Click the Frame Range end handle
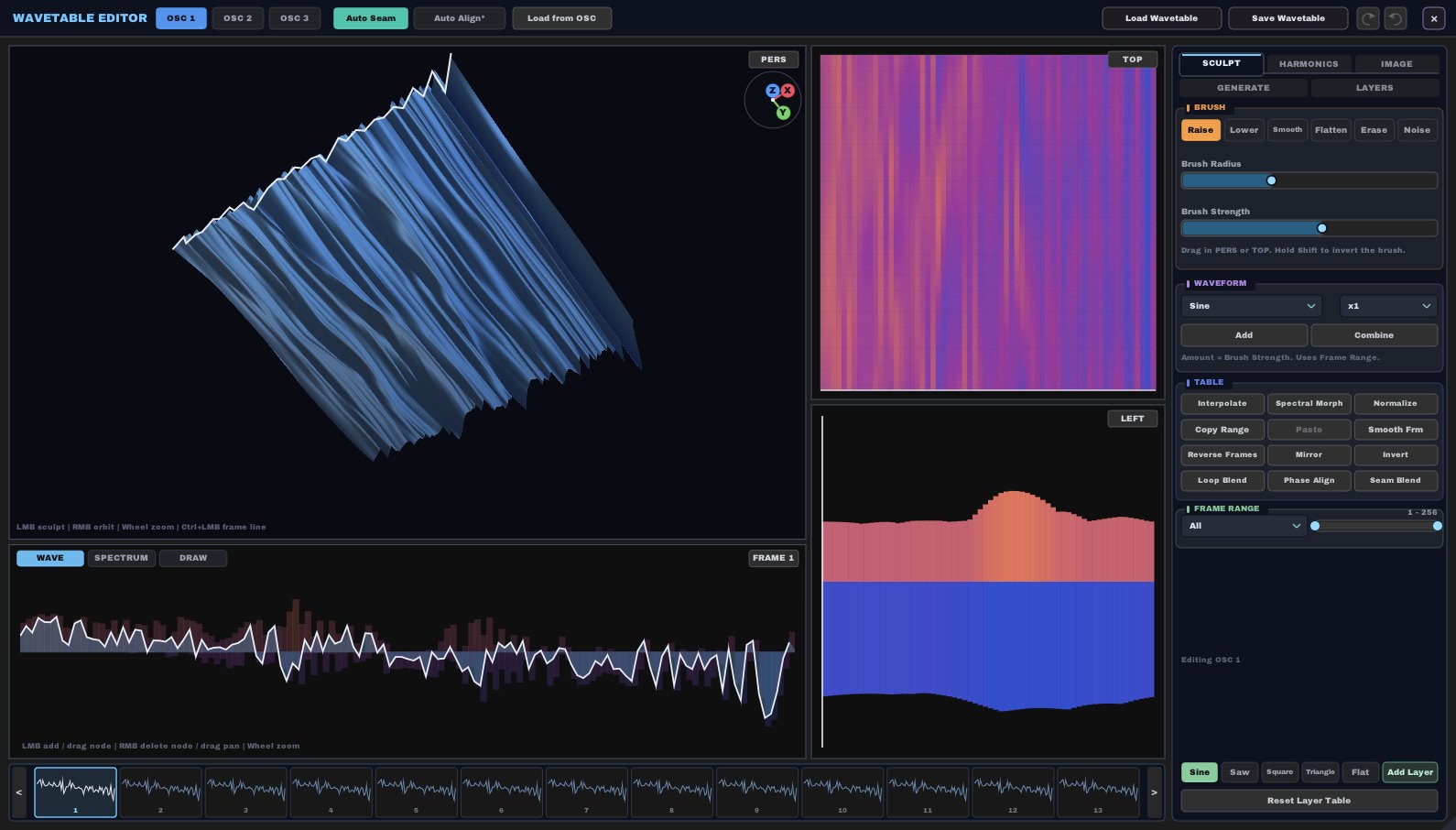Image resolution: width=1456 pixels, height=830 pixels. click(1438, 526)
